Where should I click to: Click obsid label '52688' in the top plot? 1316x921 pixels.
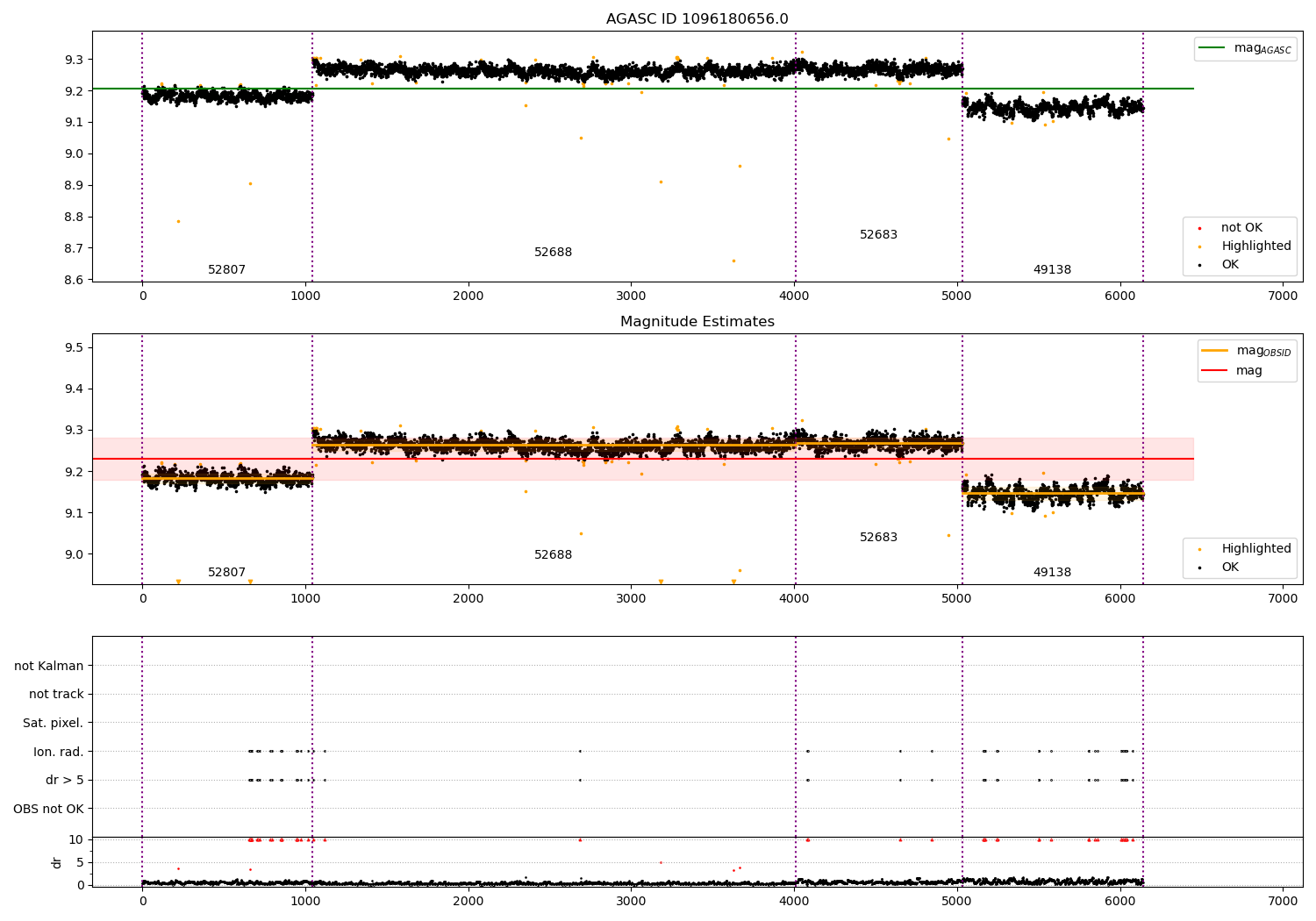(553, 253)
